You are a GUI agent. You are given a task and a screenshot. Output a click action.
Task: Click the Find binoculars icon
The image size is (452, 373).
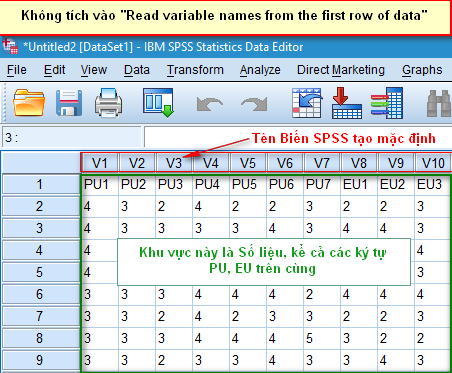pos(439,104)
